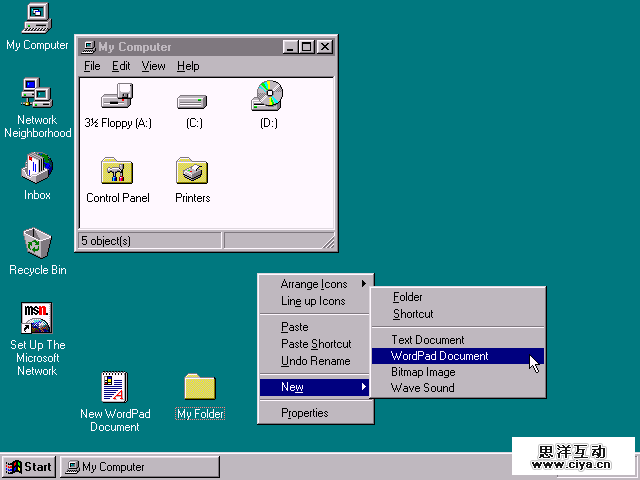The image size is (640, 480).
Task: Click the Start button
Action: [x=28, y=467]
